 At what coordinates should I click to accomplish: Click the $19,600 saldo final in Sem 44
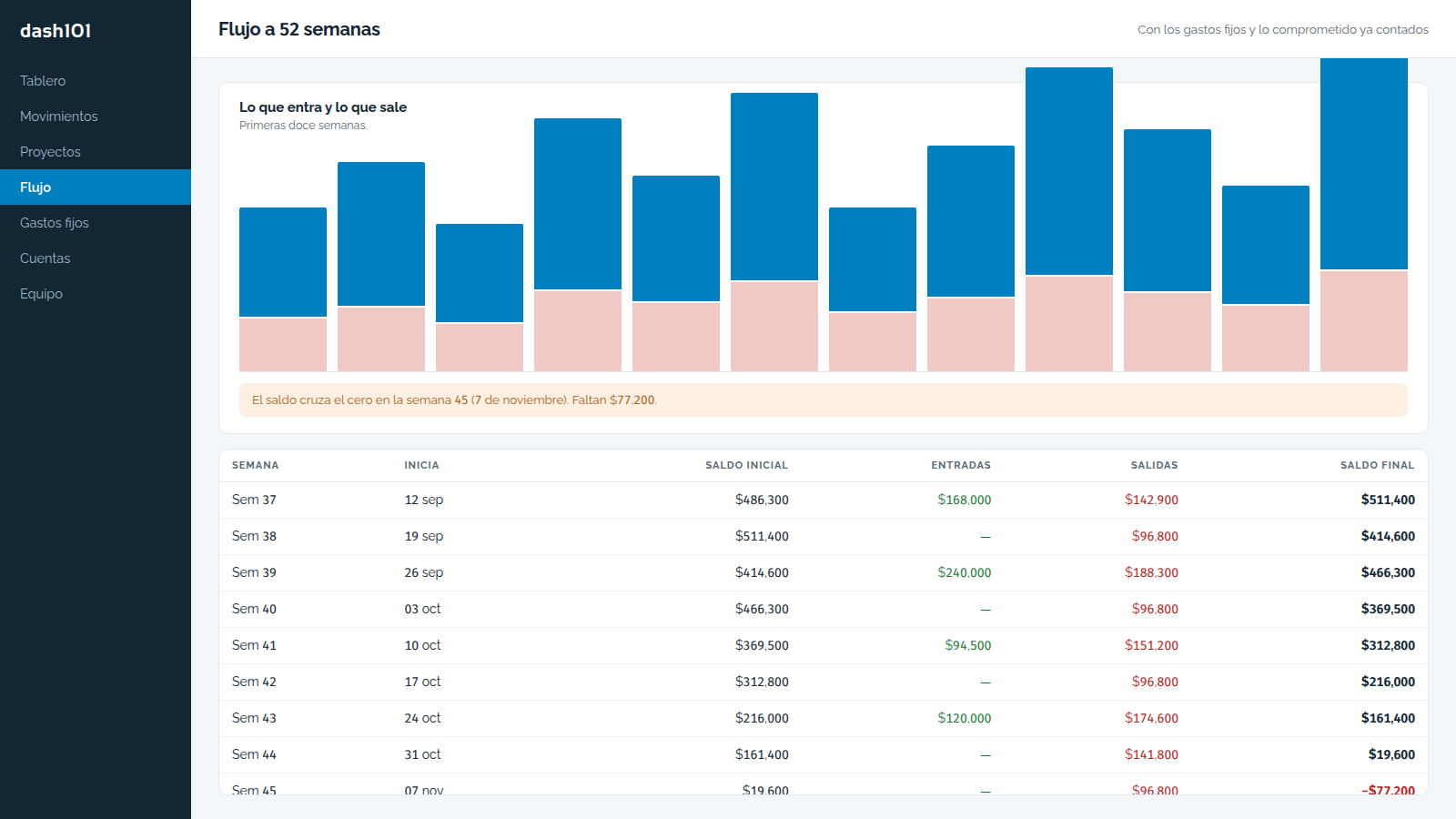click(x=1391, y=754)
